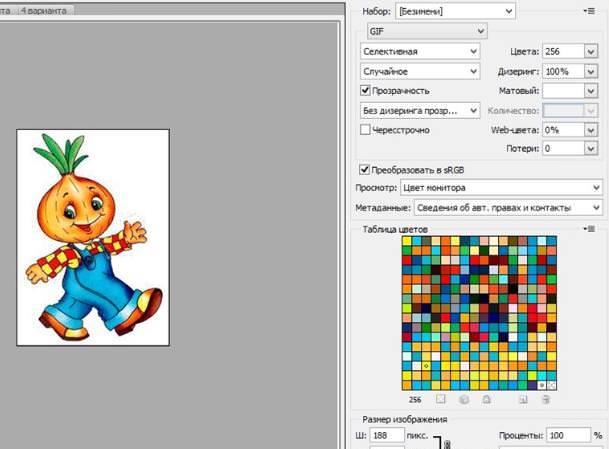Screen dimensions: 609x449
Task: Open the Таблица цветов panel menu icon
Action: click(589, 229)
